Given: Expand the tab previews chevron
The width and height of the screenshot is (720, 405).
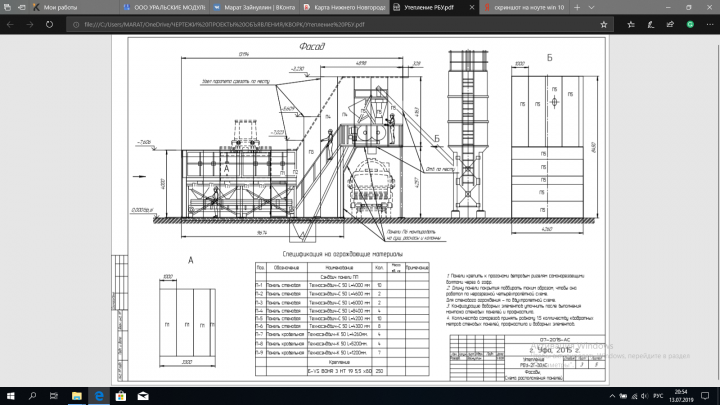Looking at the screenshot, I should point(591,7).
